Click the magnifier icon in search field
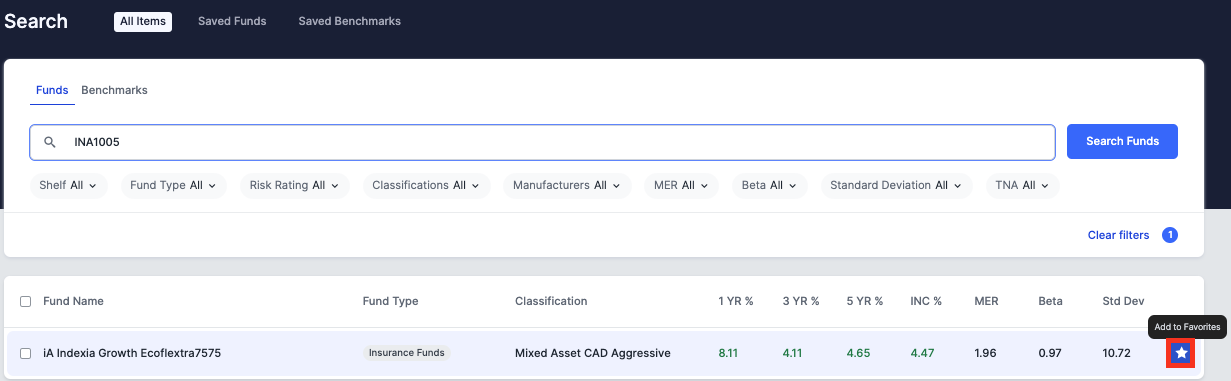The image size is (1231, 381). click(50, 142)
